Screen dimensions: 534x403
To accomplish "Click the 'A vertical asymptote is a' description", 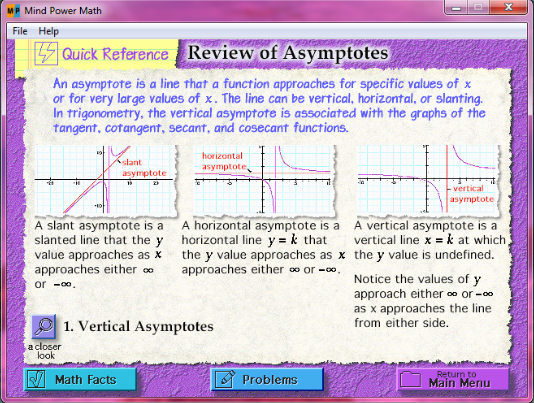I will [x=430, y=240].
